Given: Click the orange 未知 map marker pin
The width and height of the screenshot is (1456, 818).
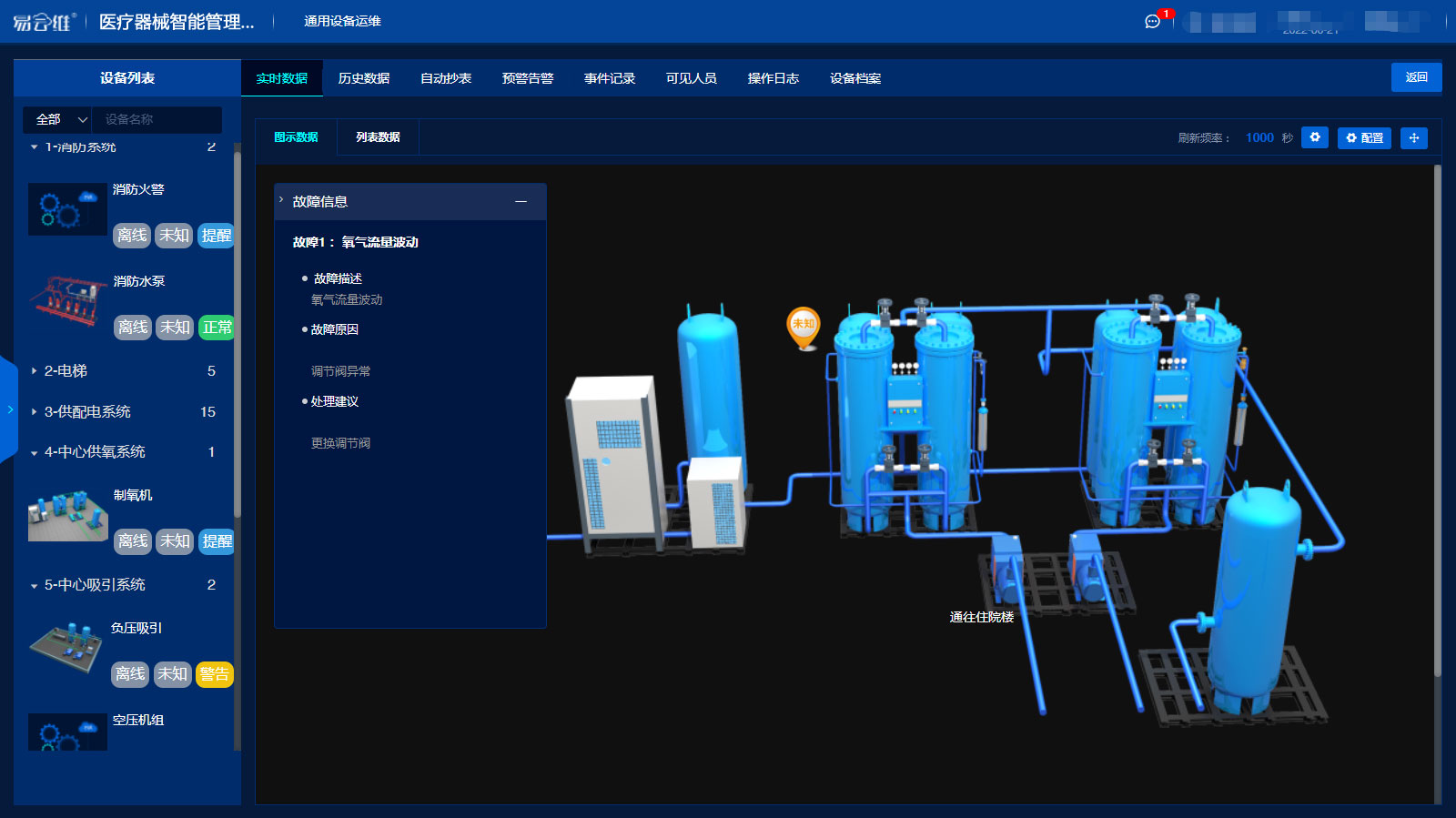Looking at the screenshot, I should pyautogui.click(x=803, y=326).
